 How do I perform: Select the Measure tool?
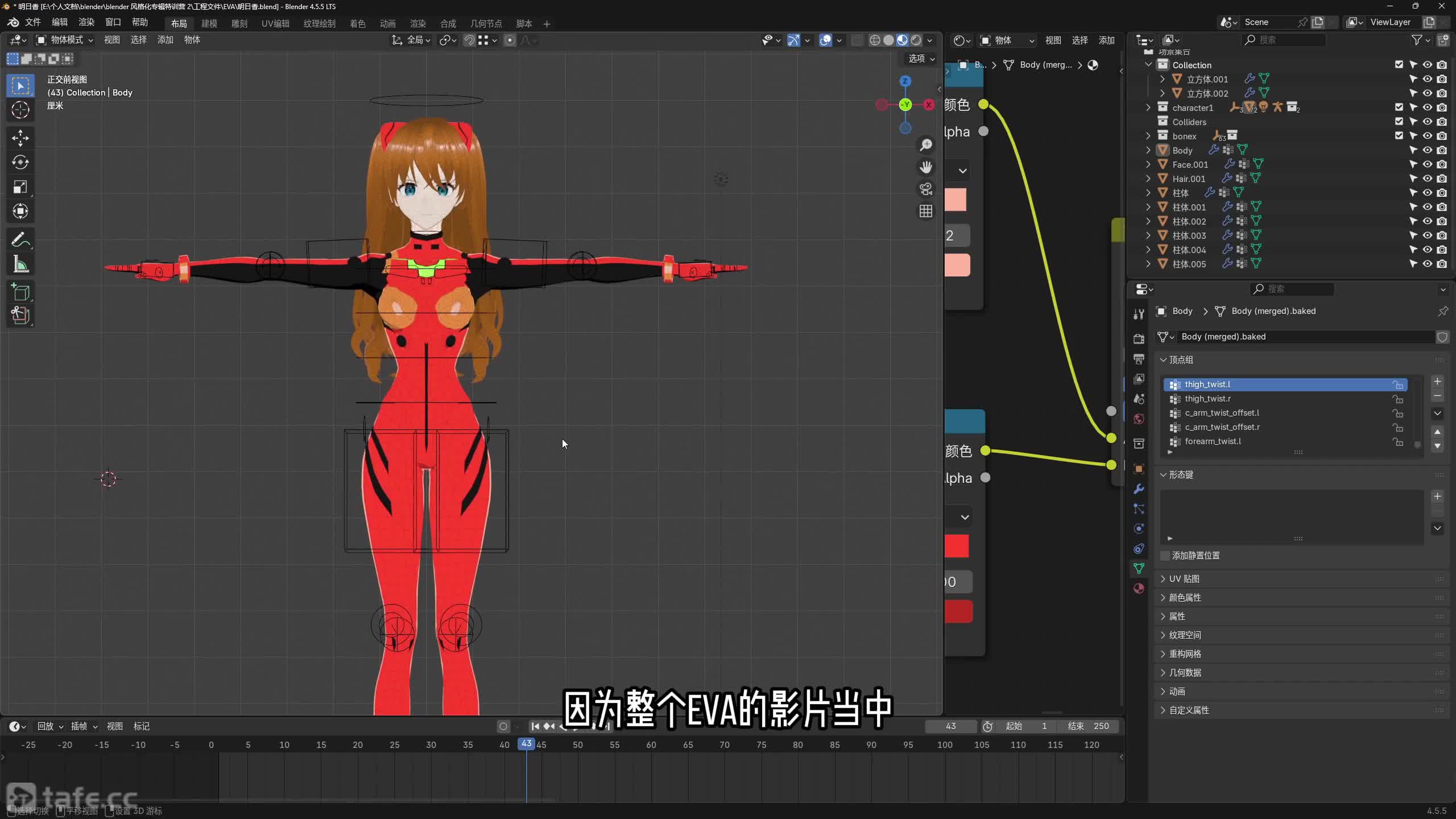tap(20, 264)
